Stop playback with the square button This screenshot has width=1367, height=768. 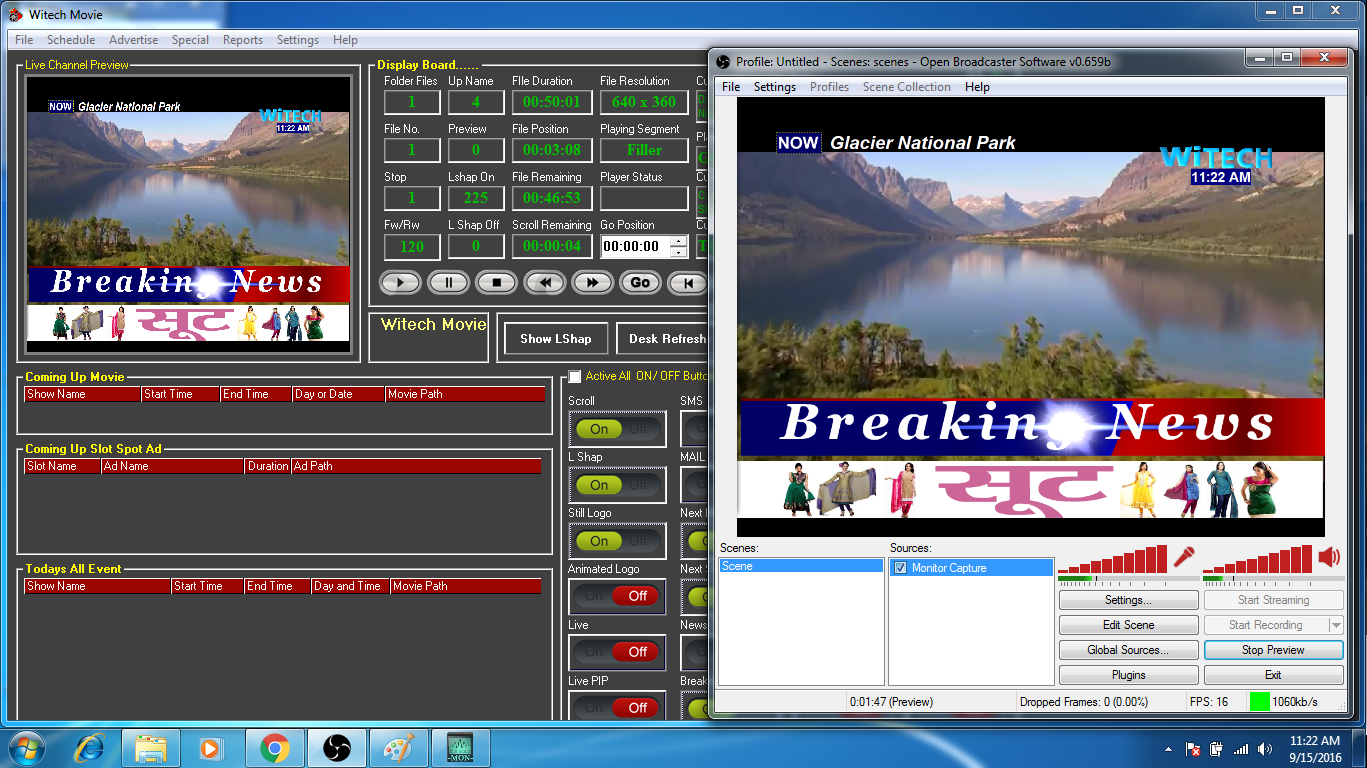click(496, 283)
